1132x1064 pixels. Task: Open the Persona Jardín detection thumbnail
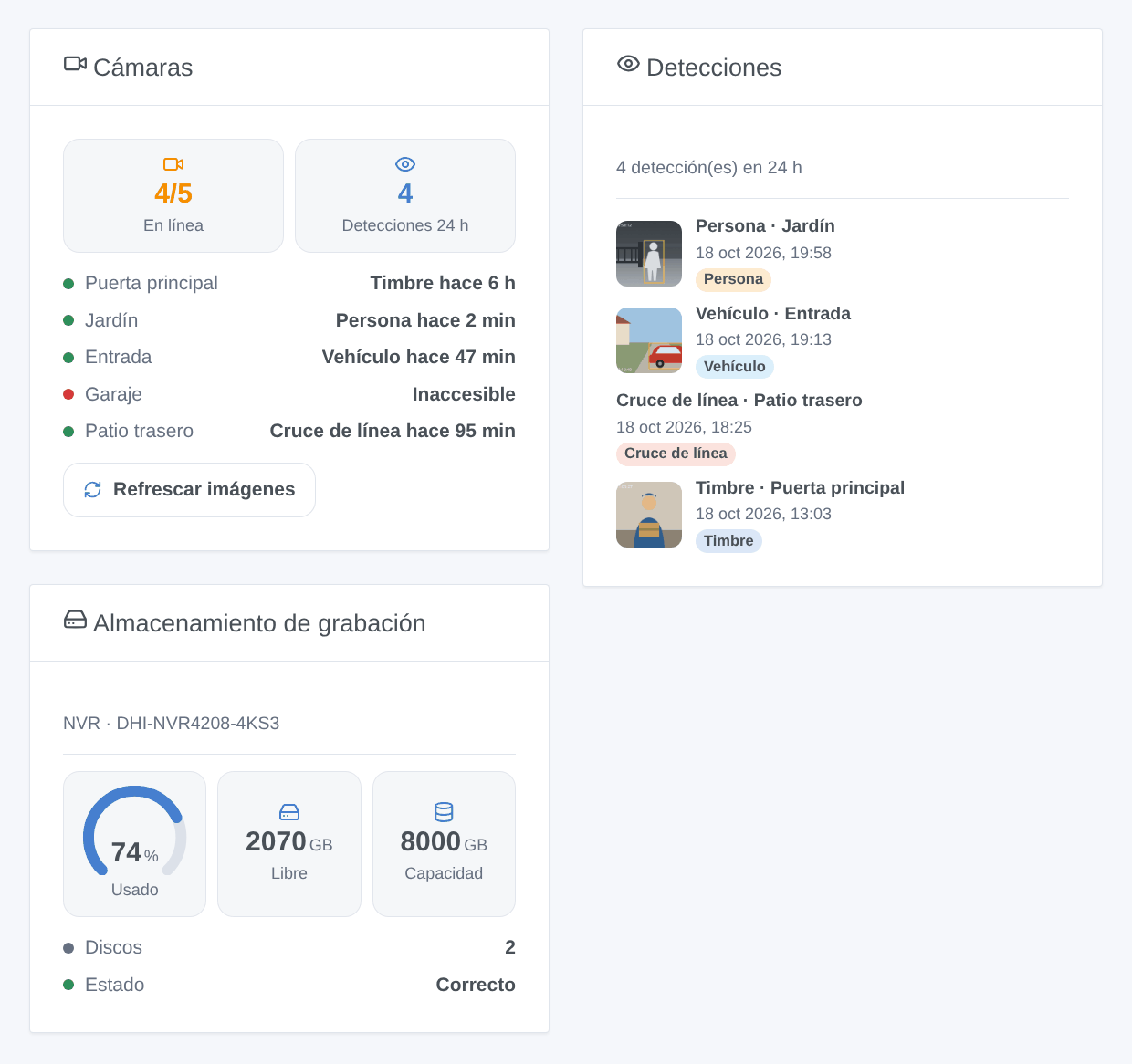(649, 254)
